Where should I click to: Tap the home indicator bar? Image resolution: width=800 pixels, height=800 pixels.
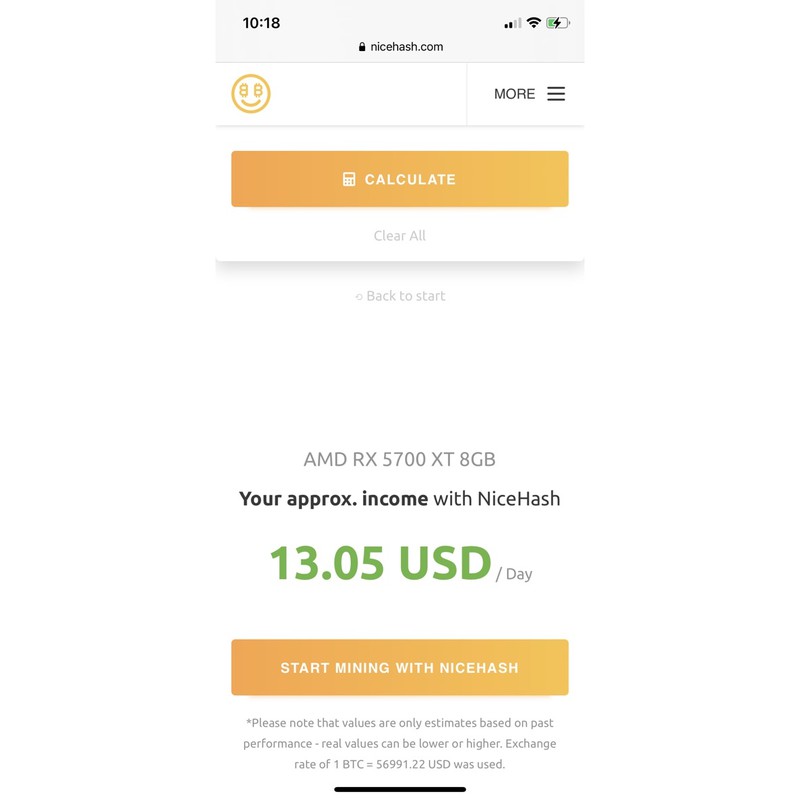399,789
